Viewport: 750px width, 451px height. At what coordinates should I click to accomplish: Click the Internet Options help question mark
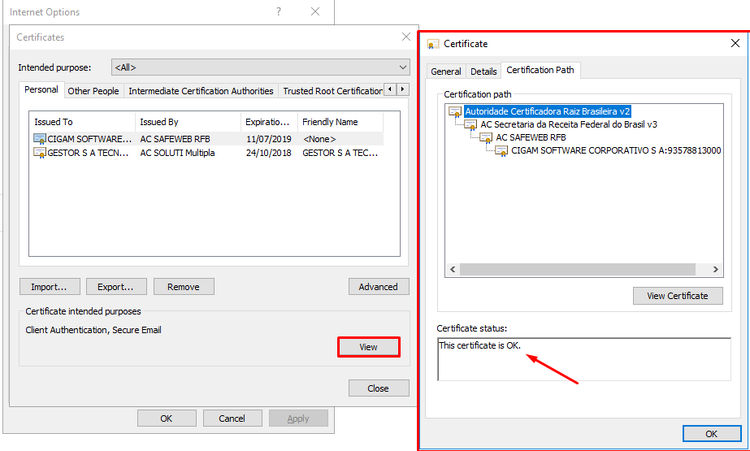click(x=278, y=11)
